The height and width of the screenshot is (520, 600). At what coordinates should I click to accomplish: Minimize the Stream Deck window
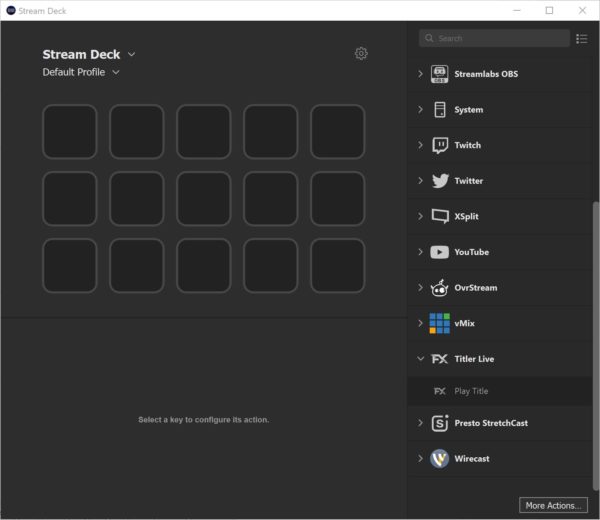pos(517,10)
